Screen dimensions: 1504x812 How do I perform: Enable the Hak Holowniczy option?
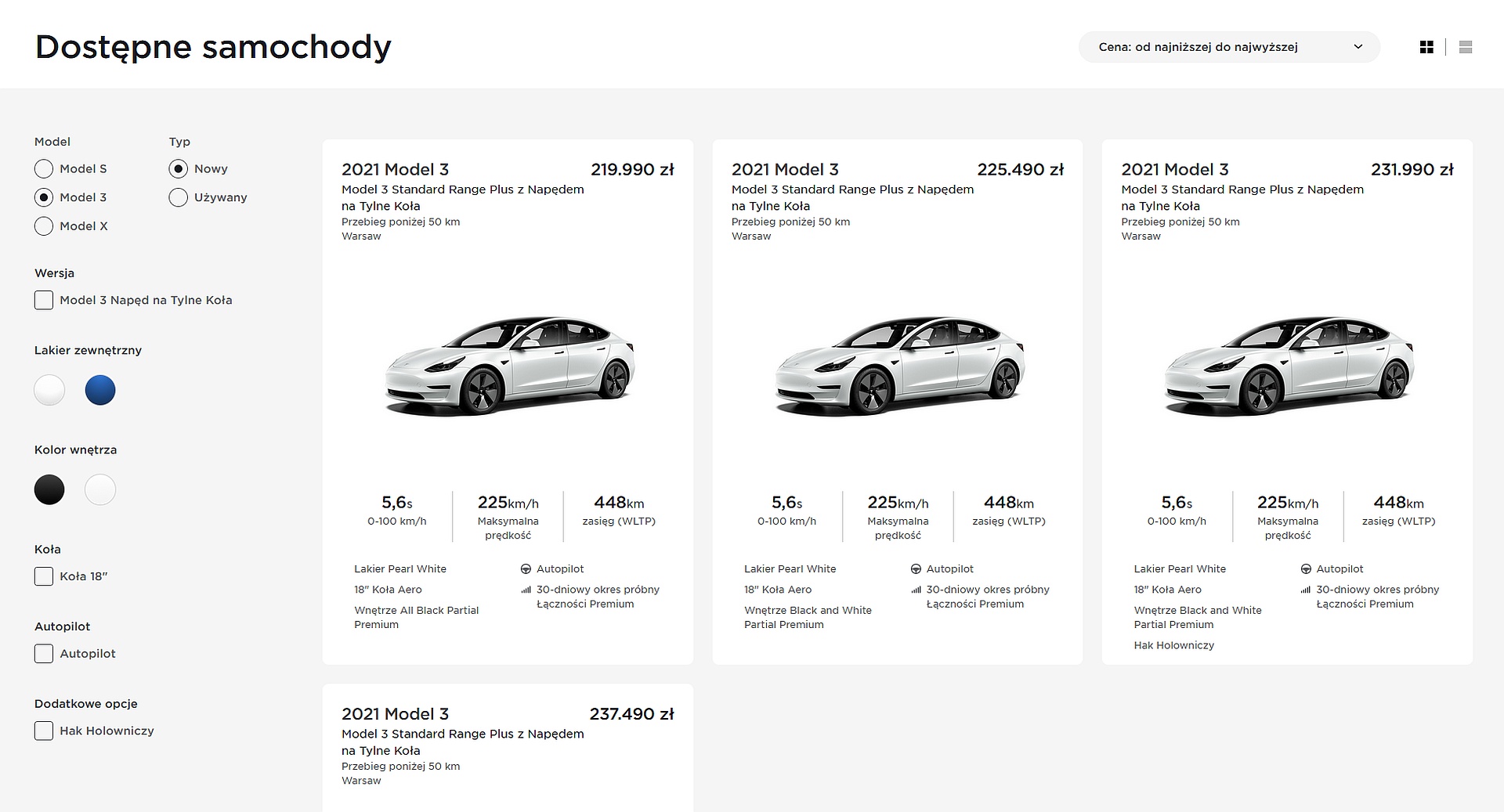(44, 731)
